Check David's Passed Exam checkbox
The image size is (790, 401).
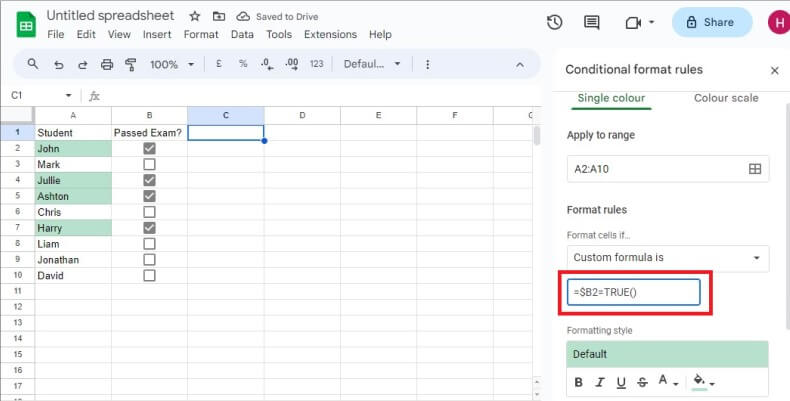pos(149,275)
